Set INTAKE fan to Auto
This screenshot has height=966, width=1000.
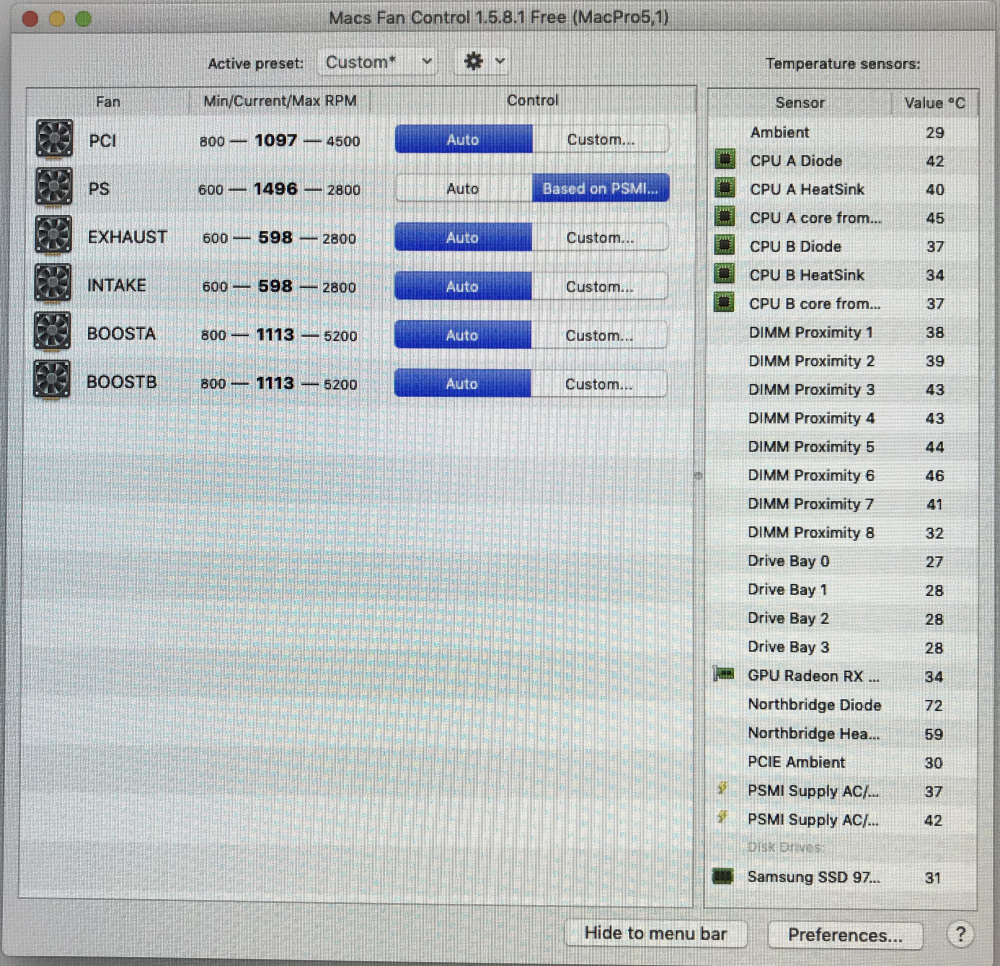[462, 286]
